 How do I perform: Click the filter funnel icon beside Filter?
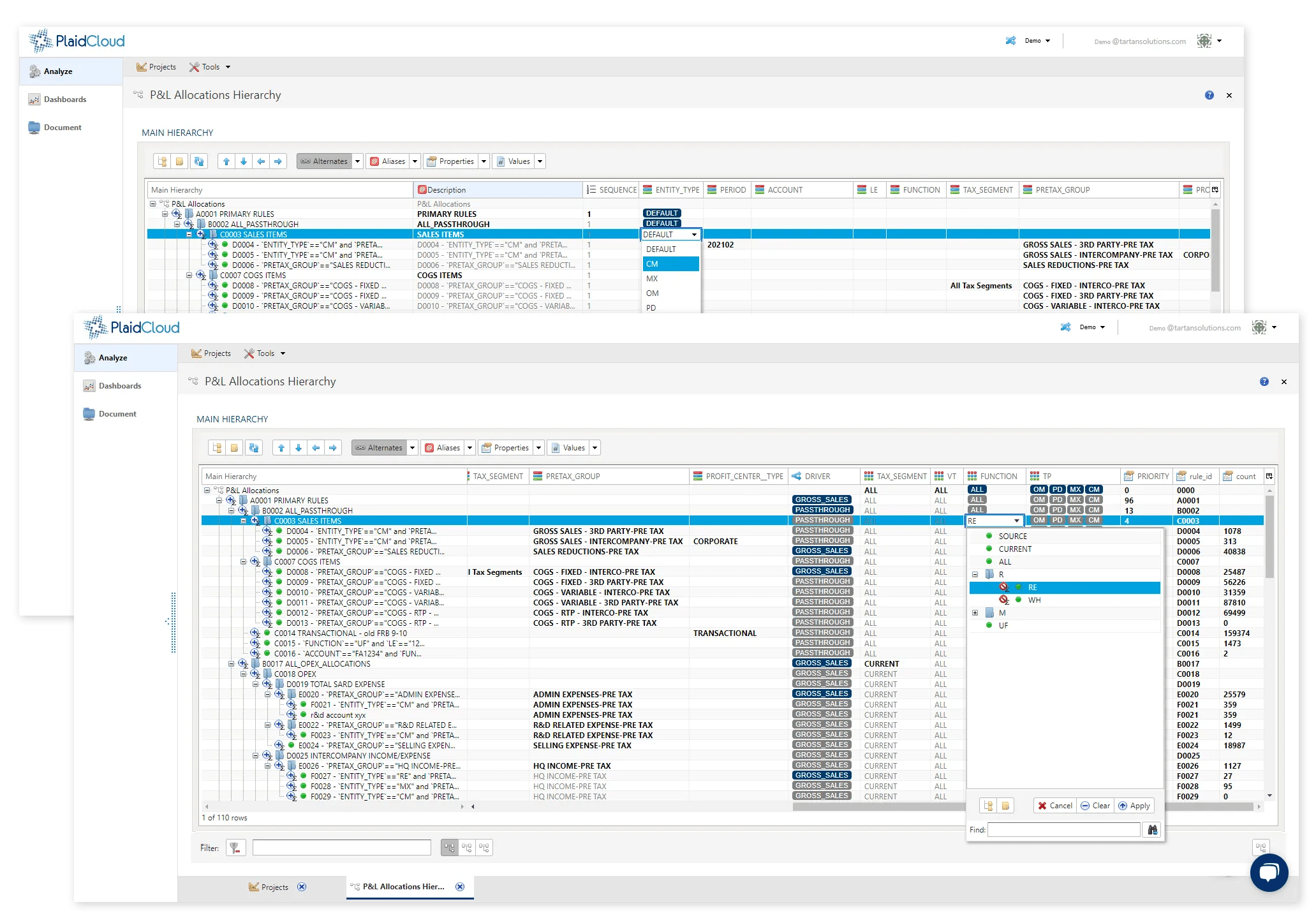235,848
